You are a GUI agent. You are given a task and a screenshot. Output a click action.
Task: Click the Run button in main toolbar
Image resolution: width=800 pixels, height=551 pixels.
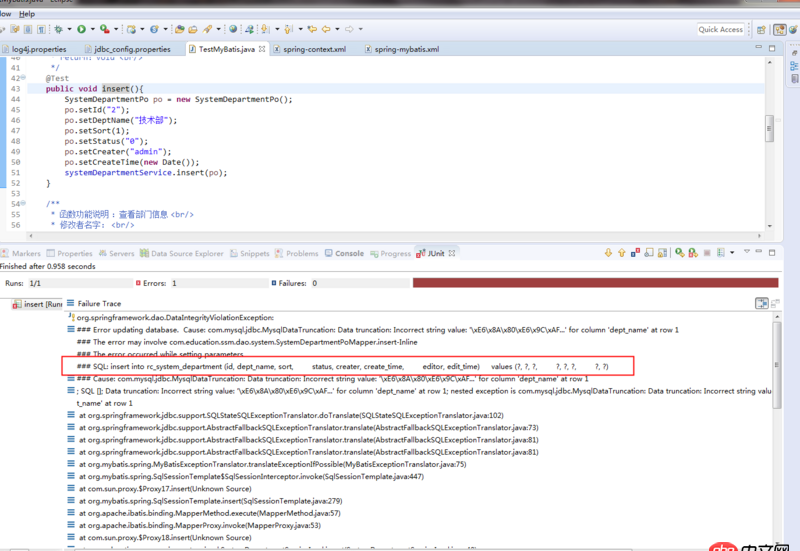pos(81,30)
